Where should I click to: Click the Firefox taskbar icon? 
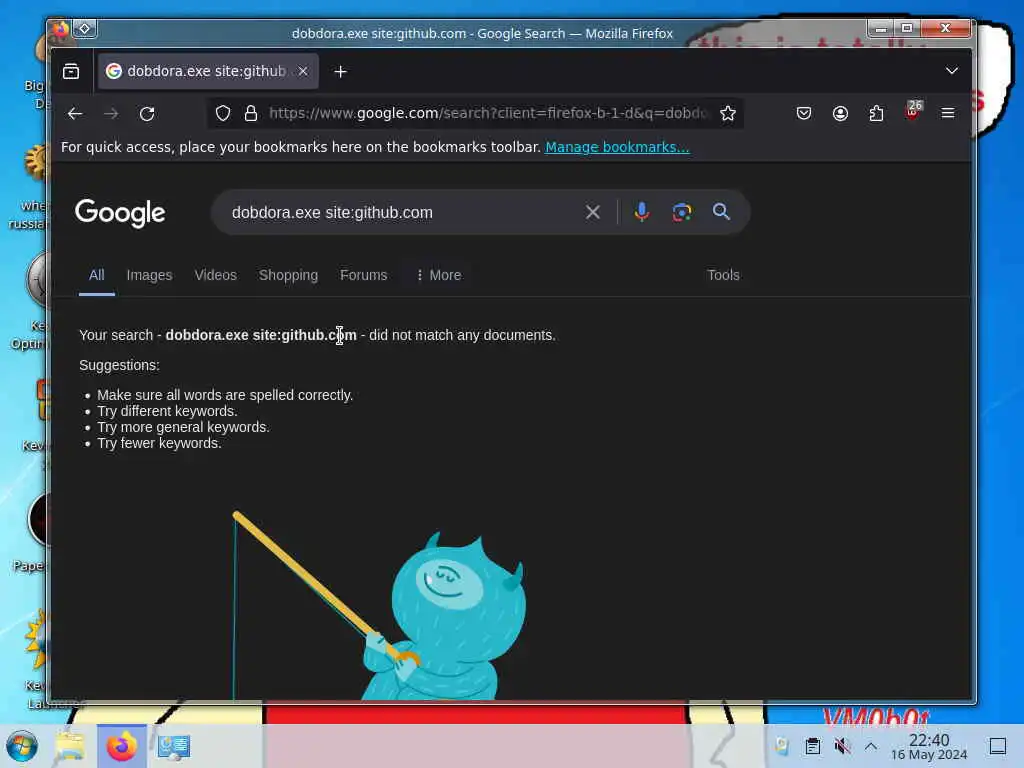point(122,746)
